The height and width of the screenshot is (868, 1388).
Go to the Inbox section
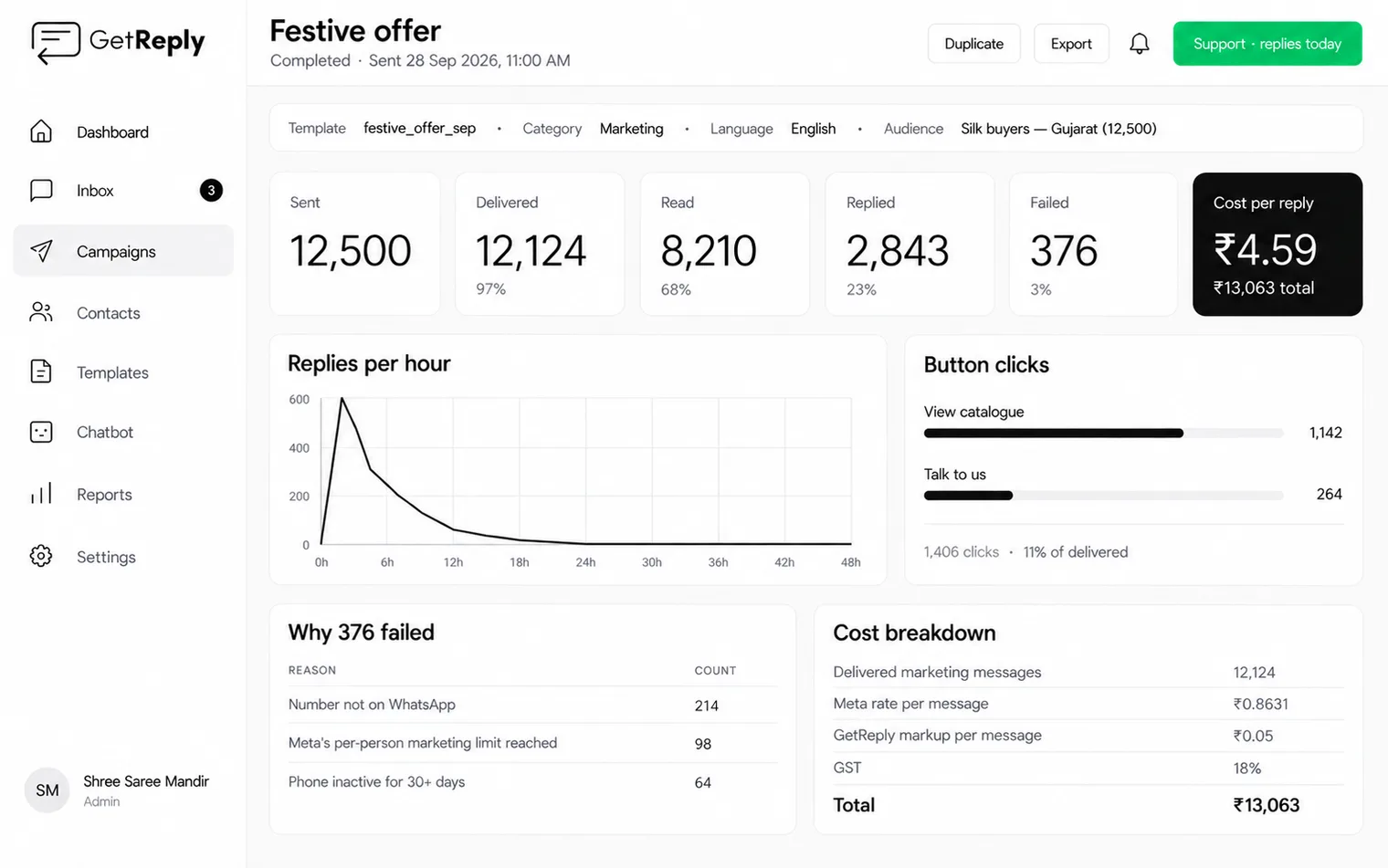pyautogui.click(x=123, y=190)
